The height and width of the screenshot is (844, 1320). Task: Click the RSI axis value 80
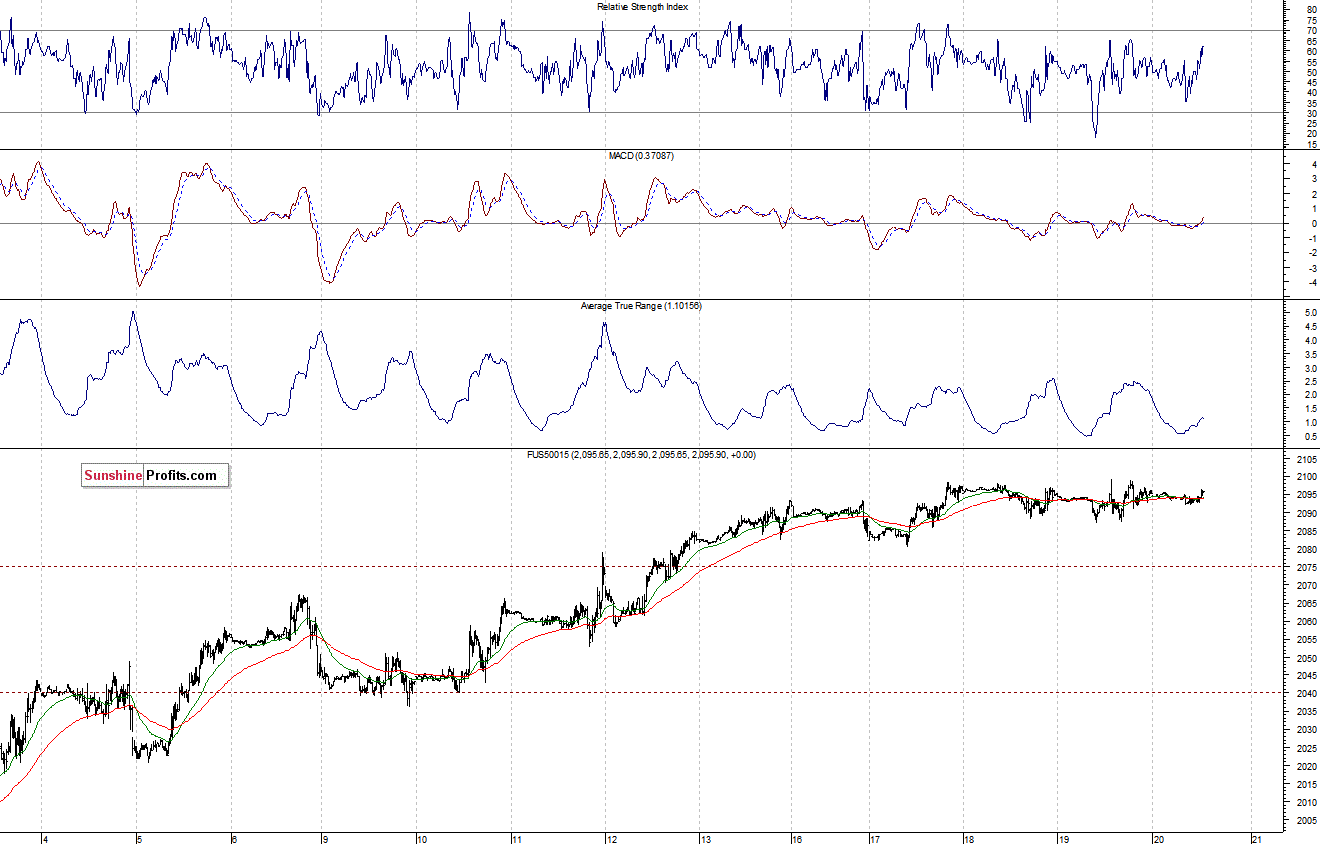click(1310, 10)
